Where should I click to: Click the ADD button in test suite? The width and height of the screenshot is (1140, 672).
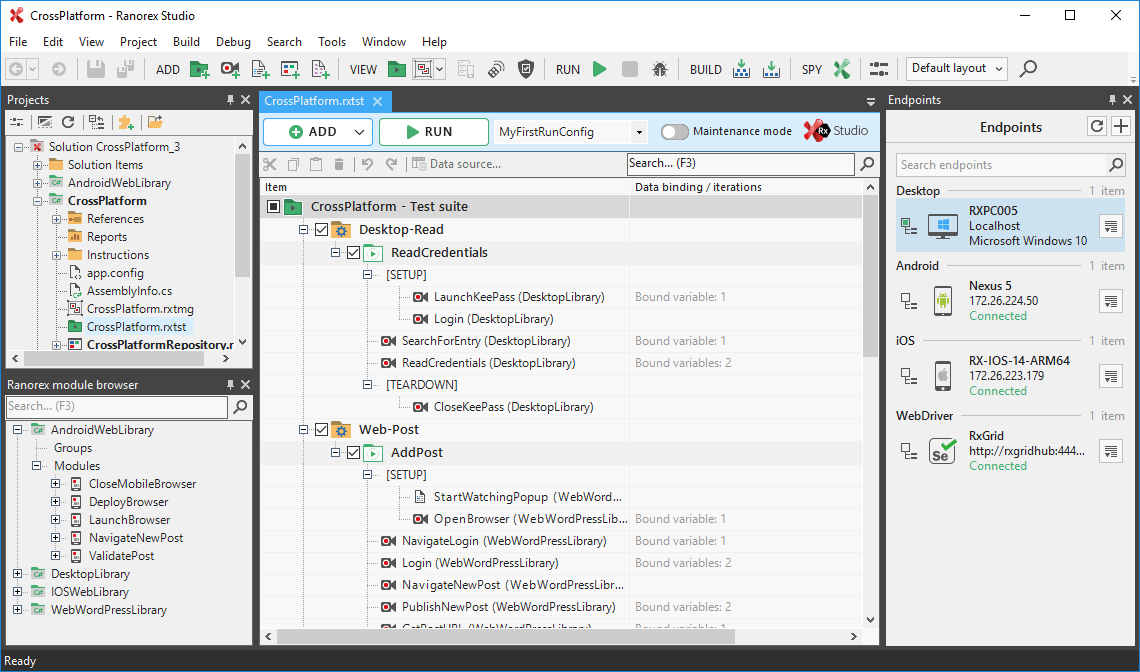point(317,132)
